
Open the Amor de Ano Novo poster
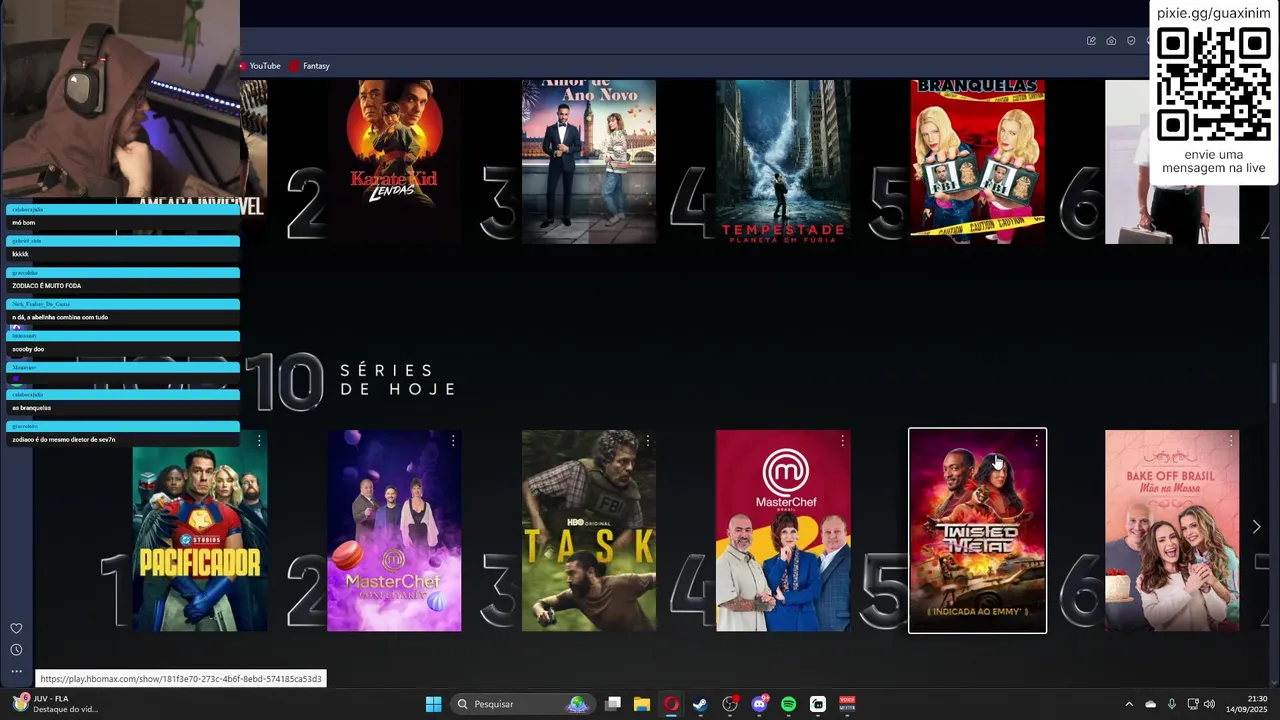(x=589, y=162)
